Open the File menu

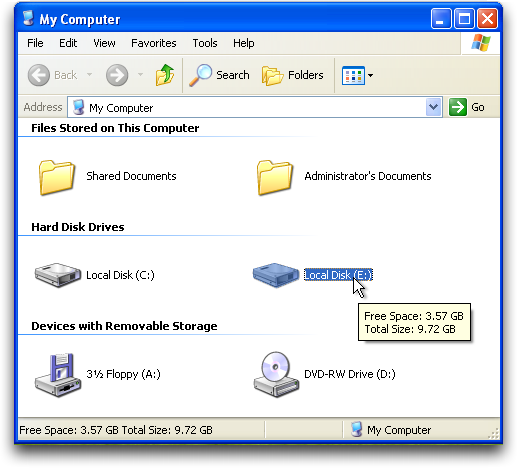pyautogui.click(x=35, y=43)
